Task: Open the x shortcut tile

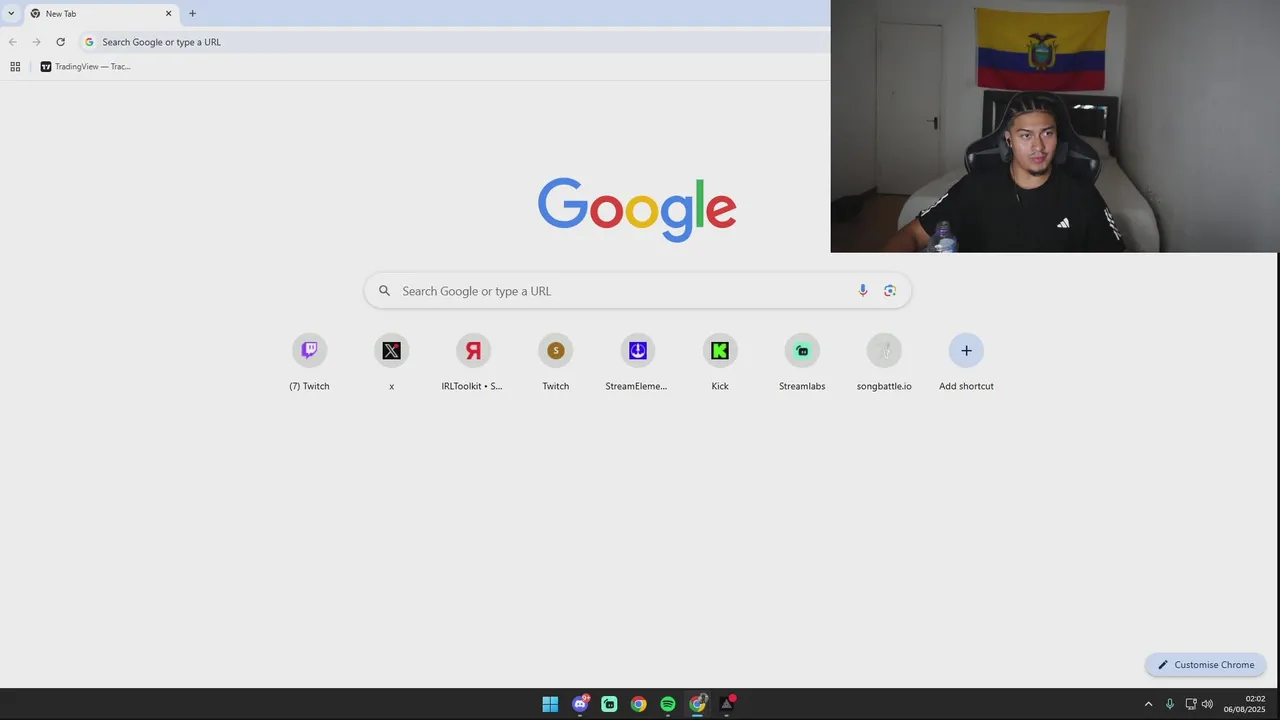Action: (x=391, y=362)
